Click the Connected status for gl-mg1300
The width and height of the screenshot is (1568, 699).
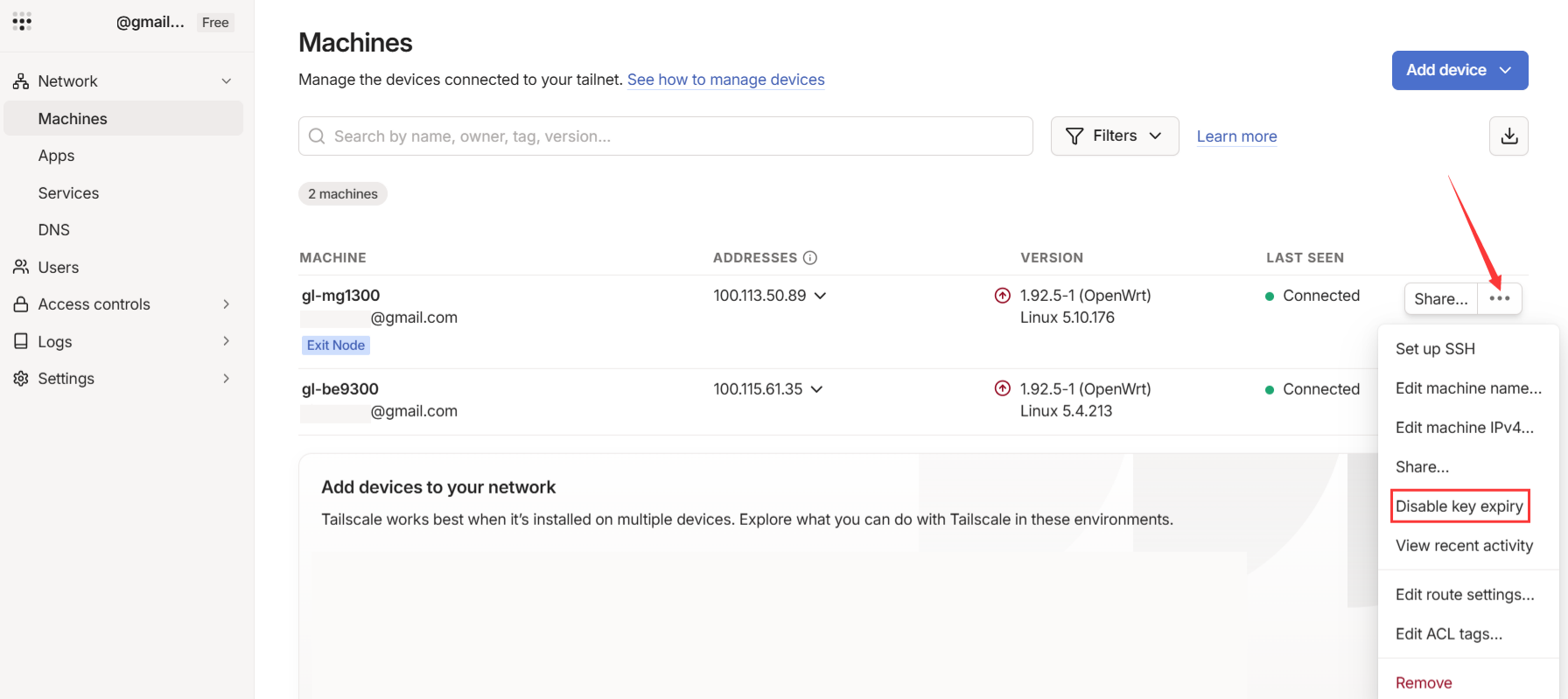tap(1321, 296)
